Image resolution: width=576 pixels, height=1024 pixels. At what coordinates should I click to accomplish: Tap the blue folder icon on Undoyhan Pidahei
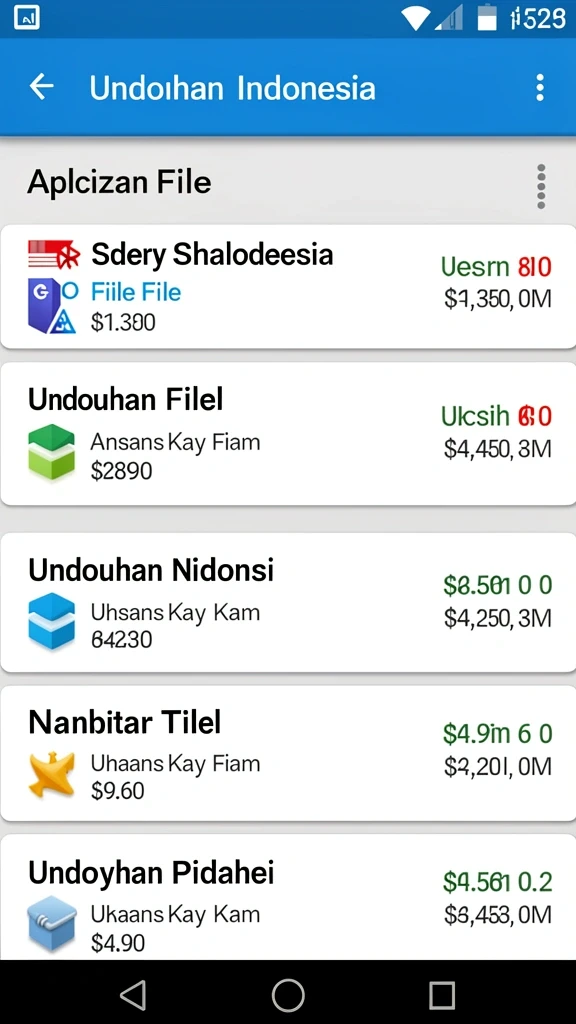click(52, 923)
